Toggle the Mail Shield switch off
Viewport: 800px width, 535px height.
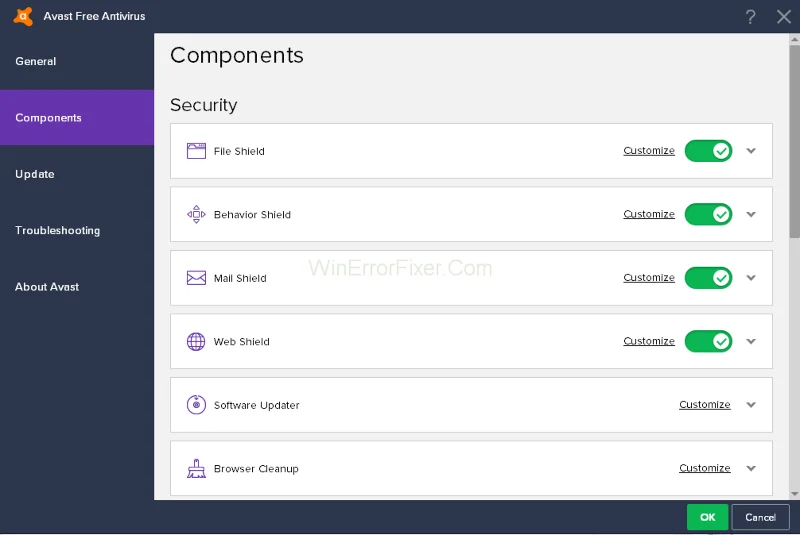[x=708, y=278]
